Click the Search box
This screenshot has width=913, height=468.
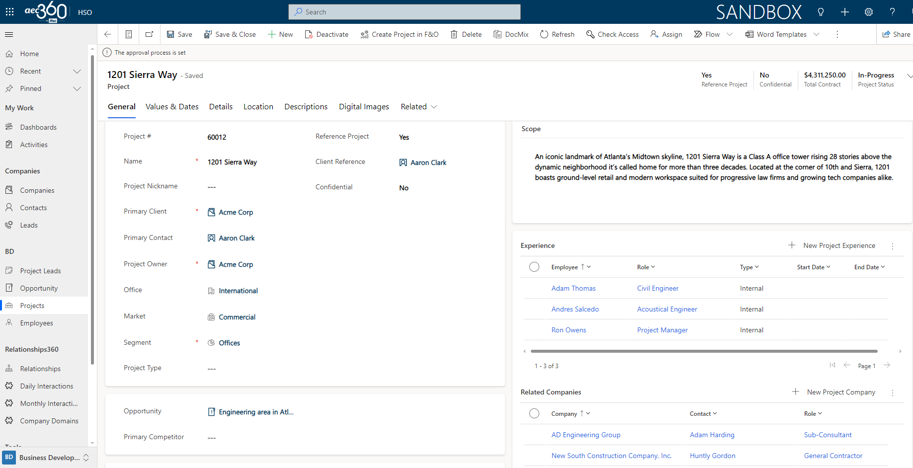click(x=405, y=12)
